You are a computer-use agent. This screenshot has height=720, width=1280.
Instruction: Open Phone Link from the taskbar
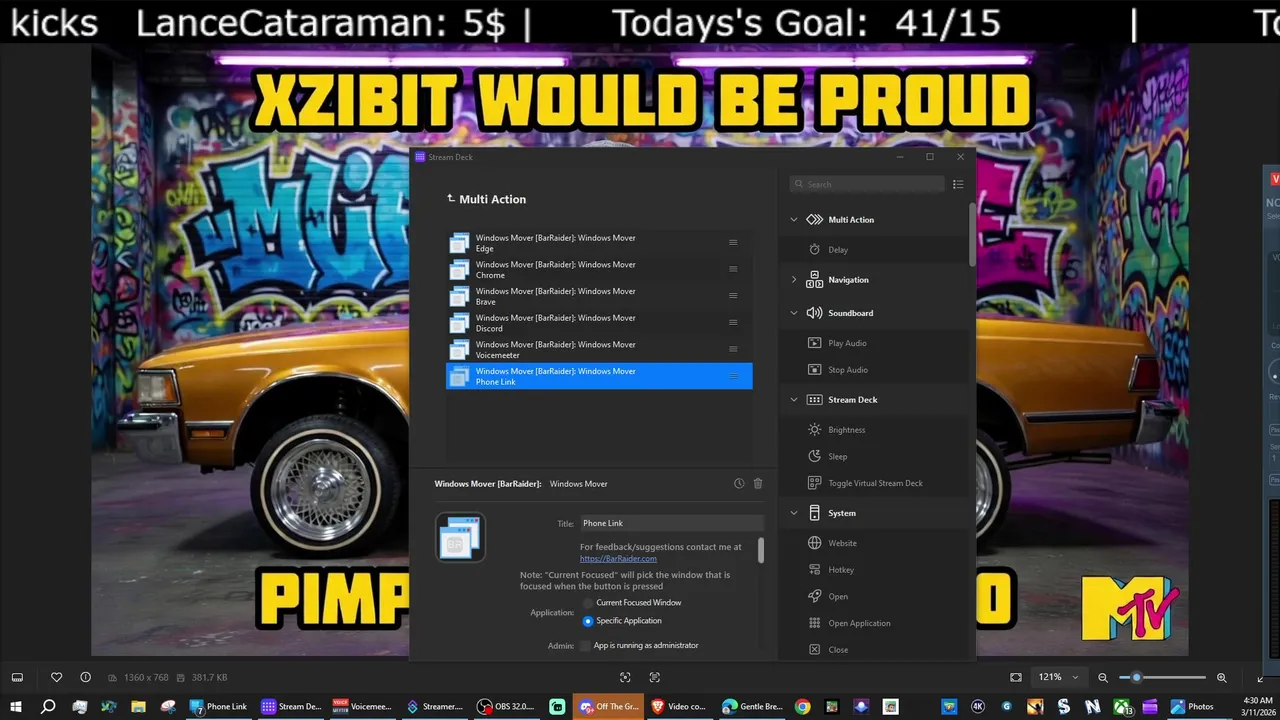[219, 706]
